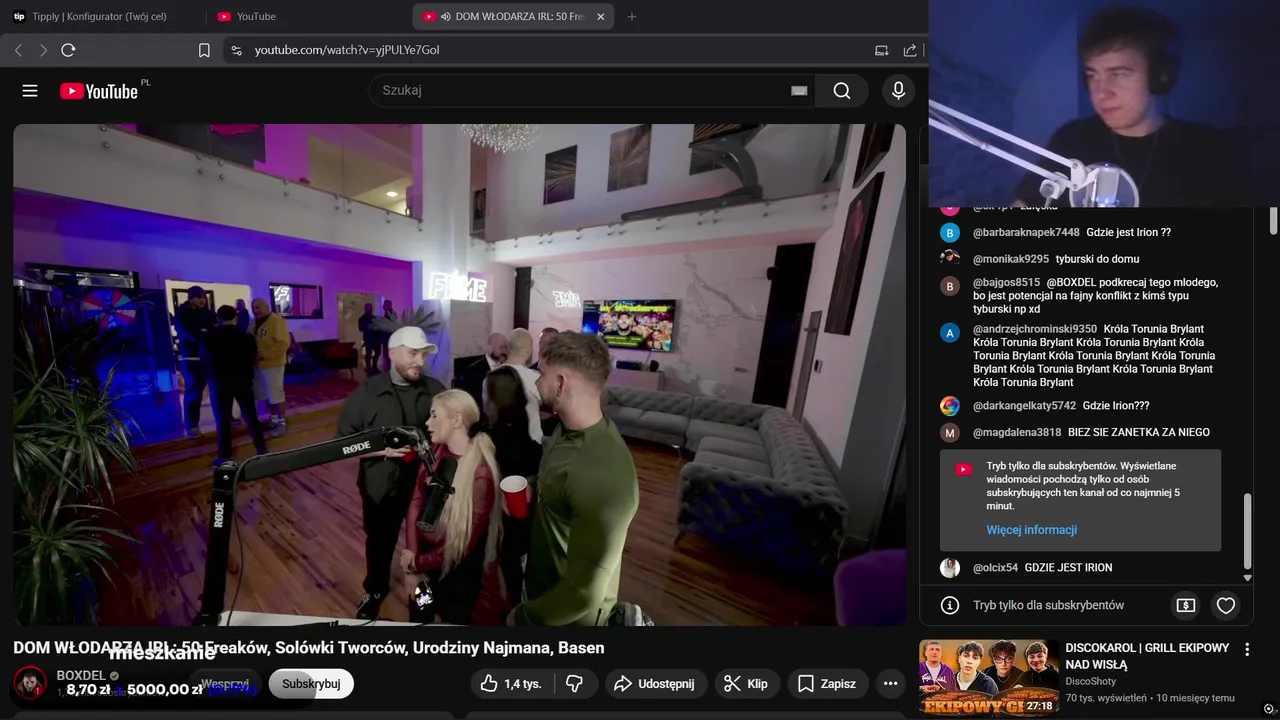
Task: Click username @bajgos8515 in chat
Action: 1006,283
